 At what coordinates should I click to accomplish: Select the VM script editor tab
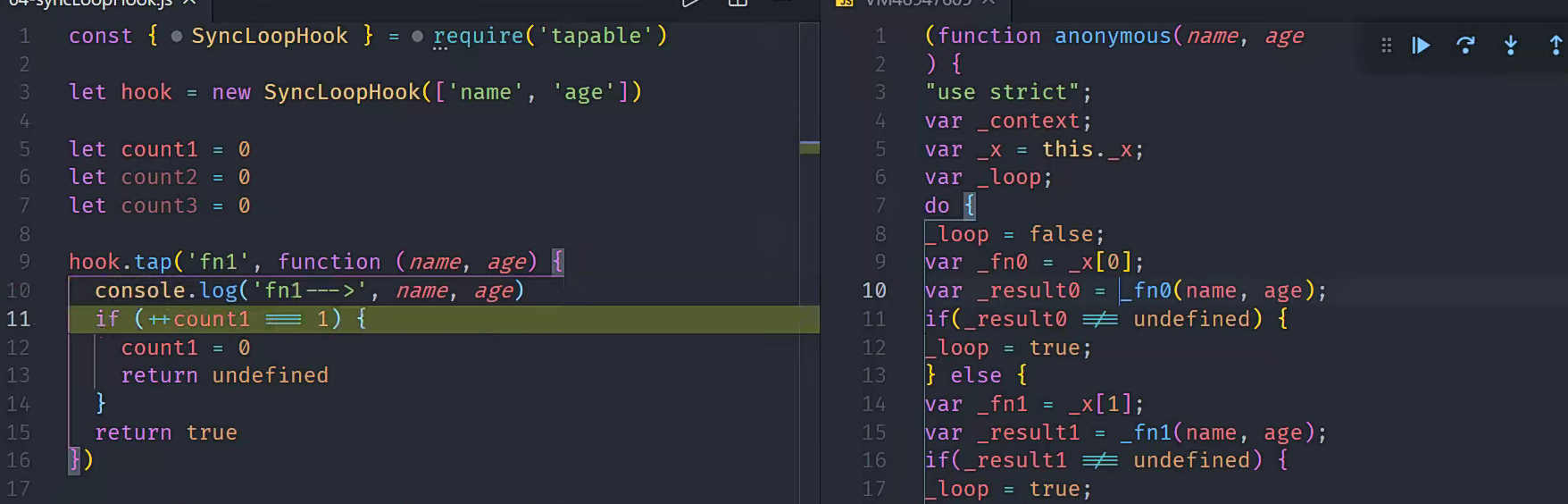pyautogui.click(x=918, y=3)
